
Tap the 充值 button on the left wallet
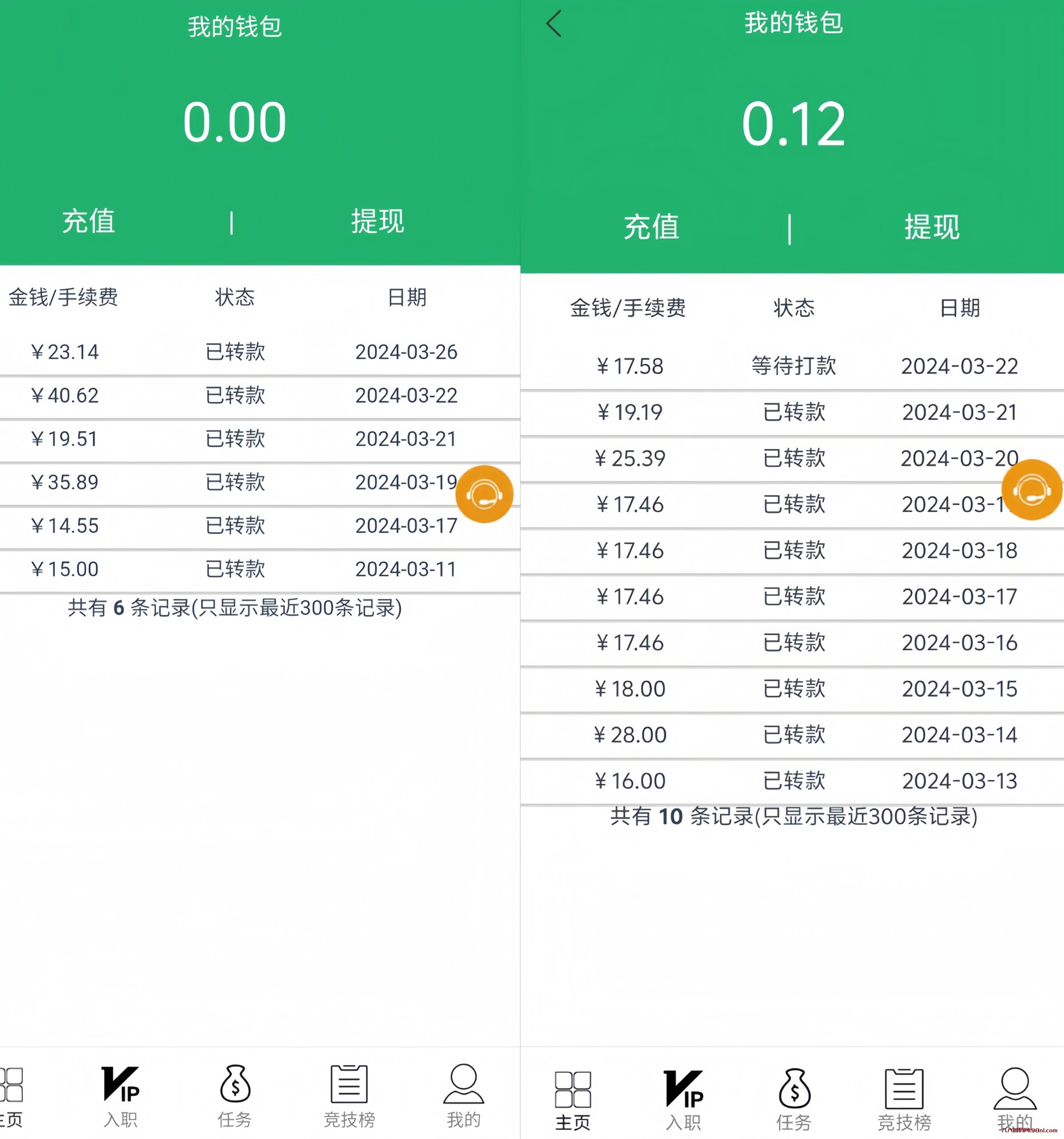click(89, 223)
